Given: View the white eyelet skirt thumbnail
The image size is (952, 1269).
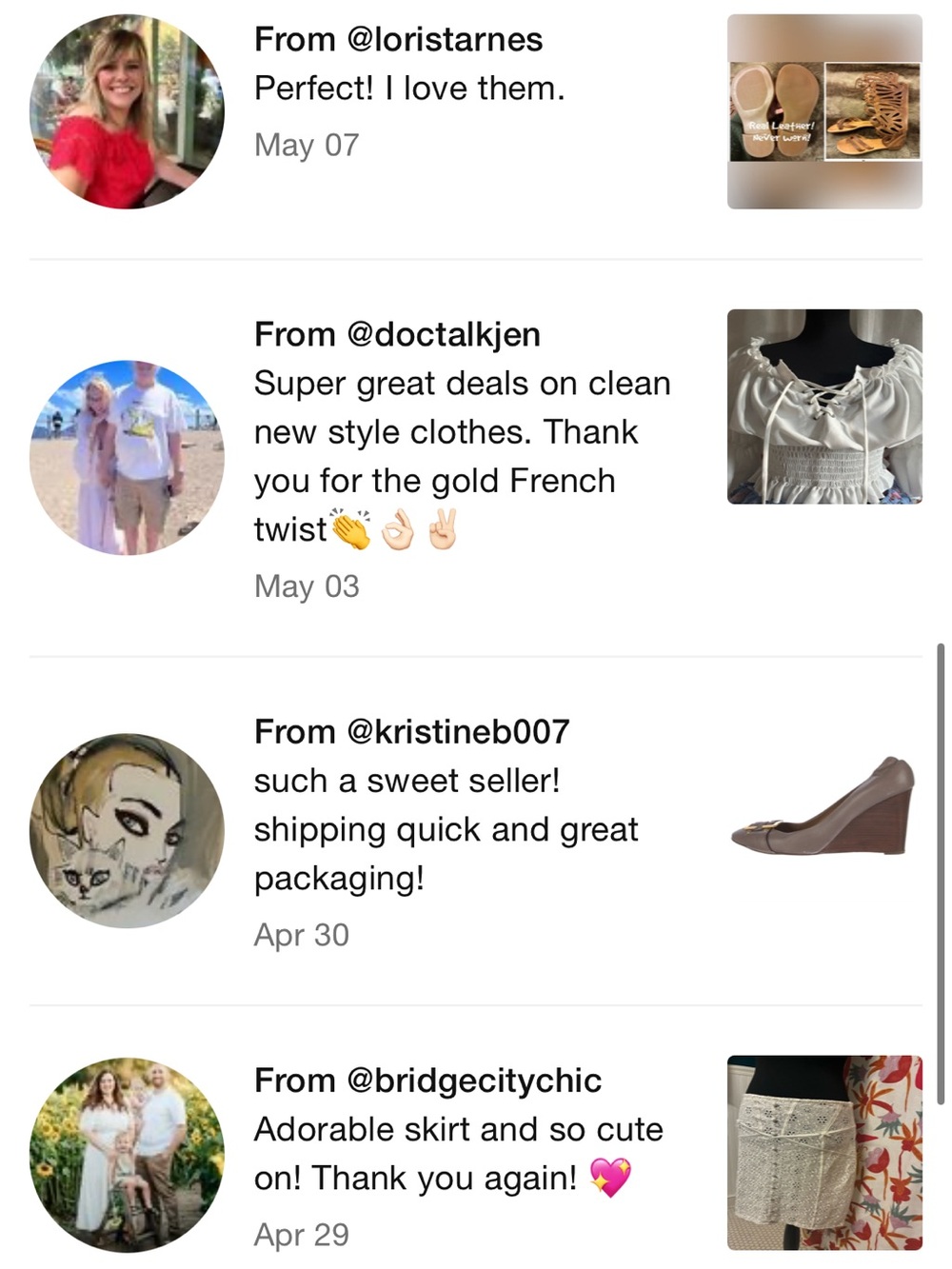Looking at the screenshot, I should pyautogui.click(x=824, y=1153).
